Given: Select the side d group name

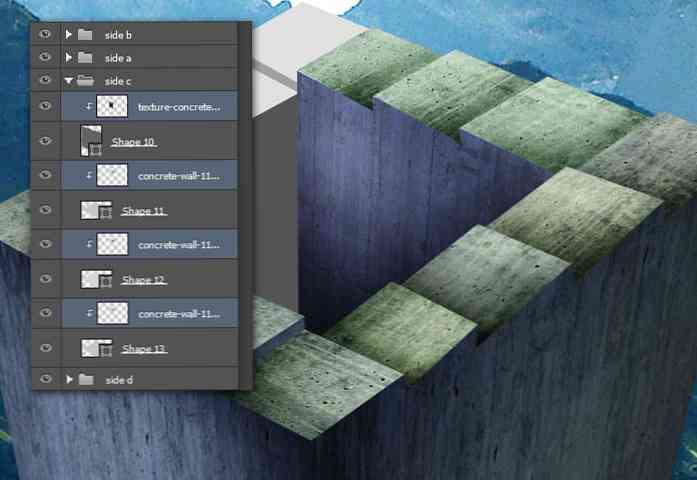Looking at the screenshot, I should [119, 380].
